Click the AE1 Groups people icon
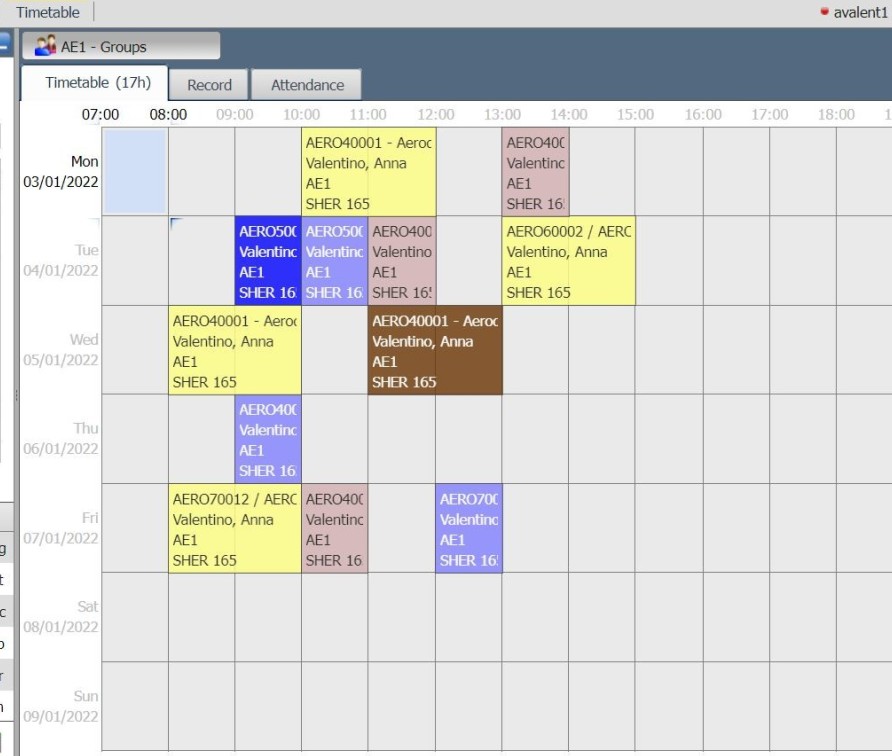This screenshot has width=892, height=756. (45, 46)
